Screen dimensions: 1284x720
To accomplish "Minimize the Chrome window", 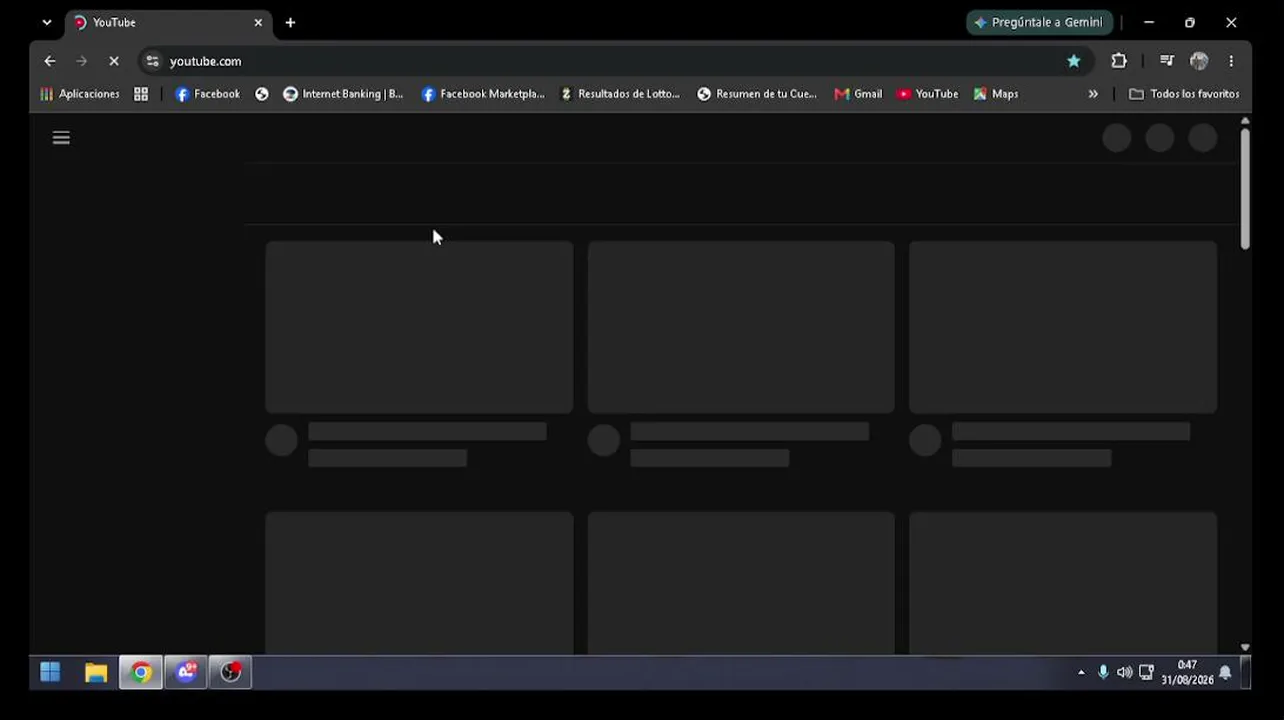I will pos(1149,22).
